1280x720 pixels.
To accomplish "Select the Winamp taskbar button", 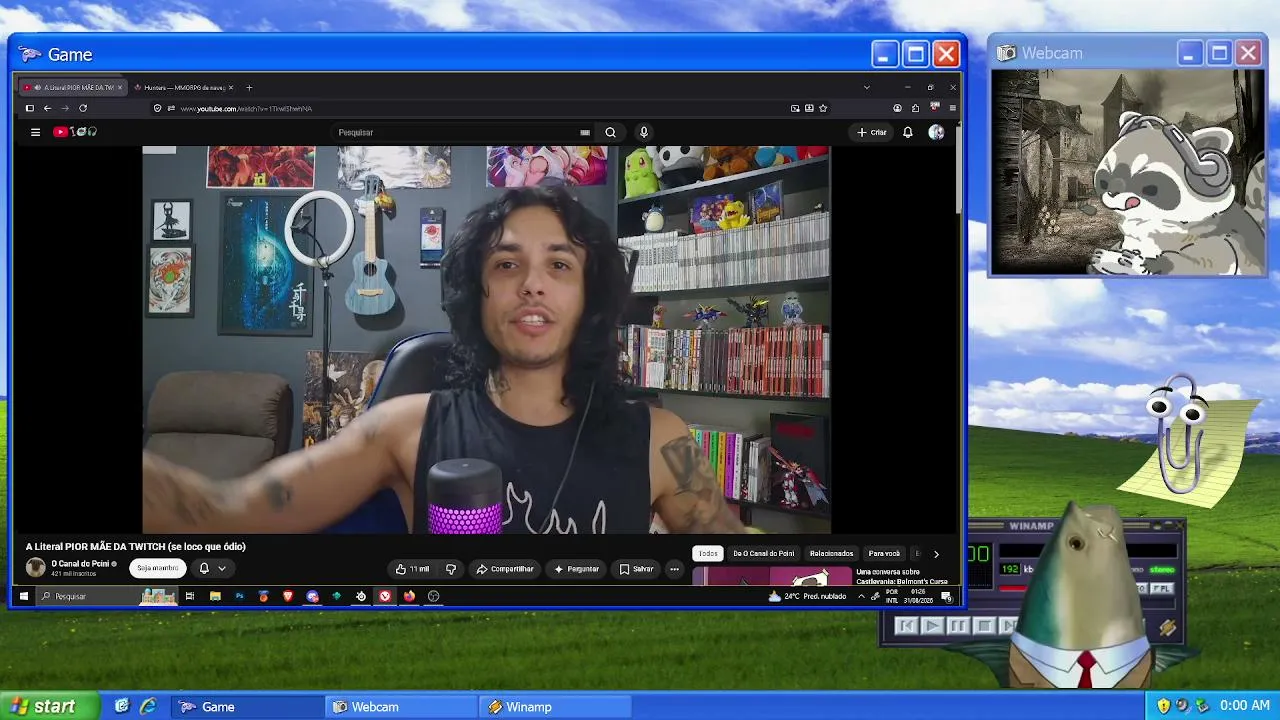I will tap(556, 707).
